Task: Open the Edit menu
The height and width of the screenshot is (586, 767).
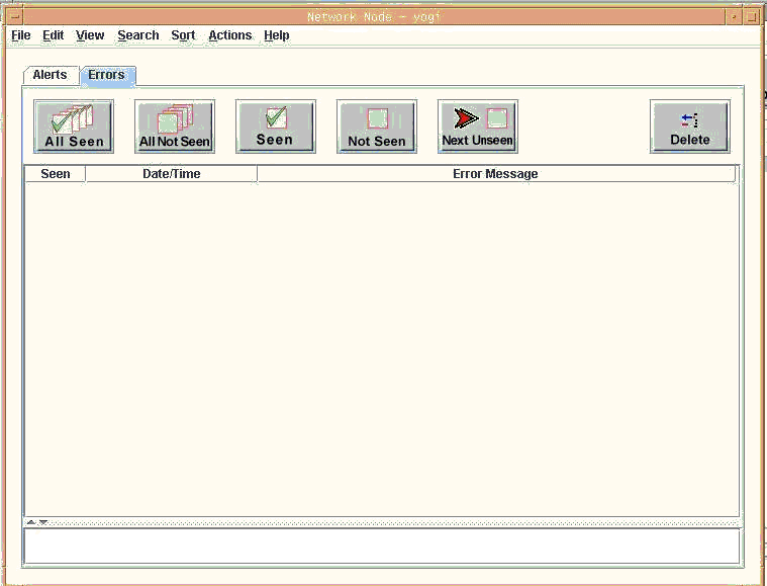Action: click(53, 36)
